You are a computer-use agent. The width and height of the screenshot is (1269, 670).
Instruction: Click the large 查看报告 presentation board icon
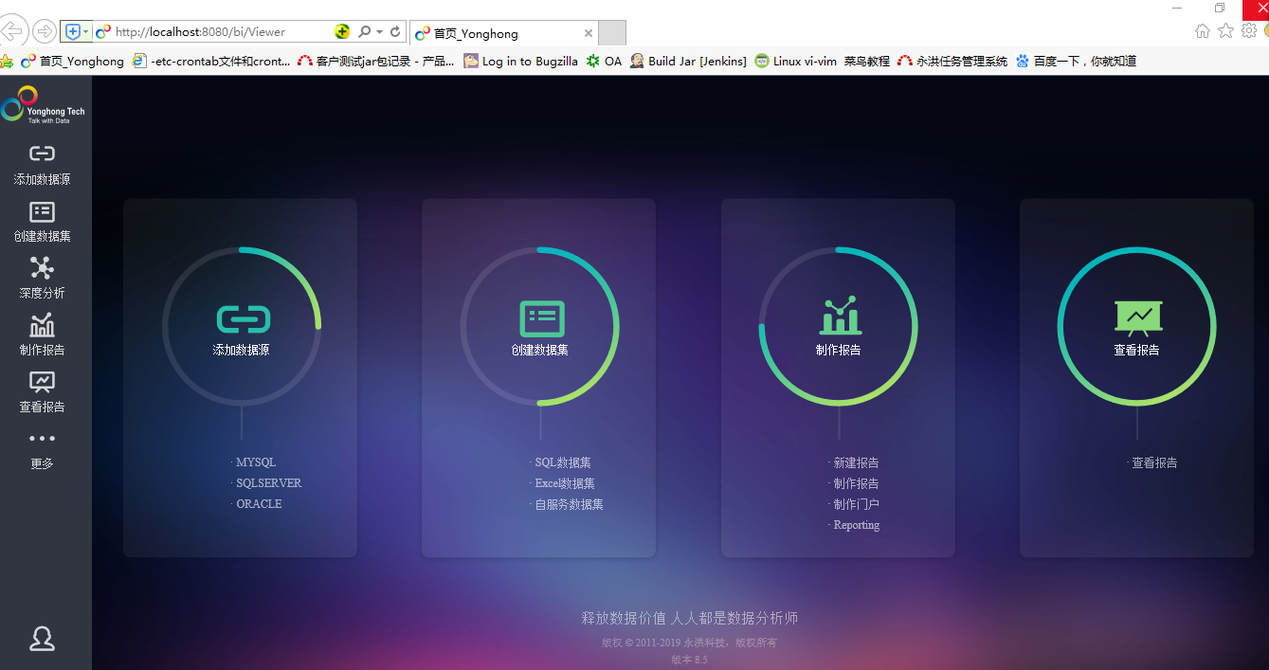pos(1137,317)
